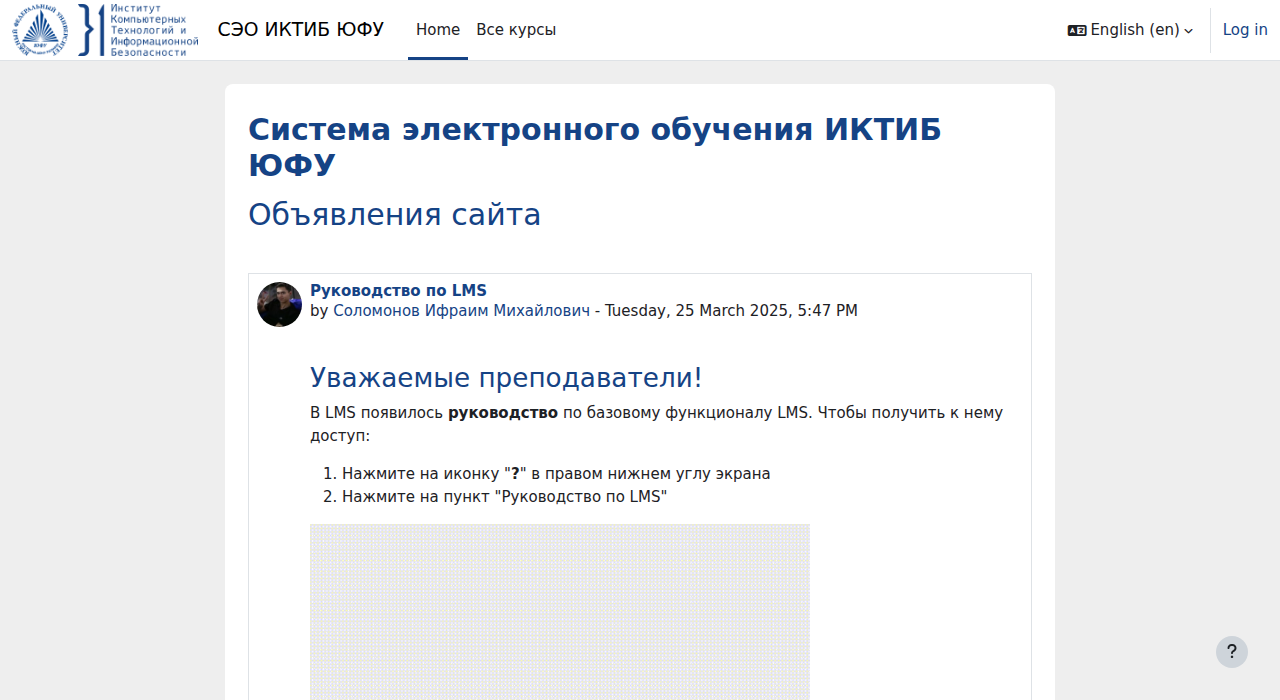This screenshot has width=1280, height=700.
Task: Click the post date Tuesday, 25 March 2025
Action: click(x=731, y=311)
